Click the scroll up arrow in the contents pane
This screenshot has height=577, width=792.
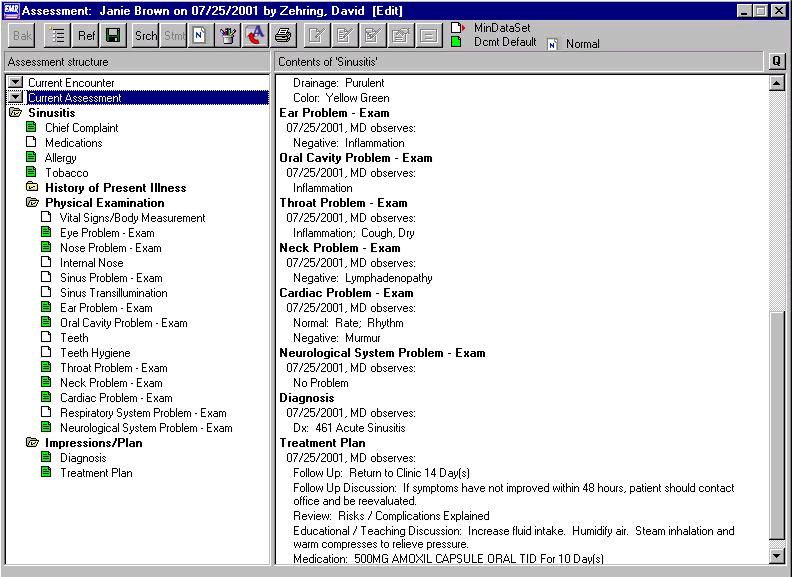click(x=777, y=83)
